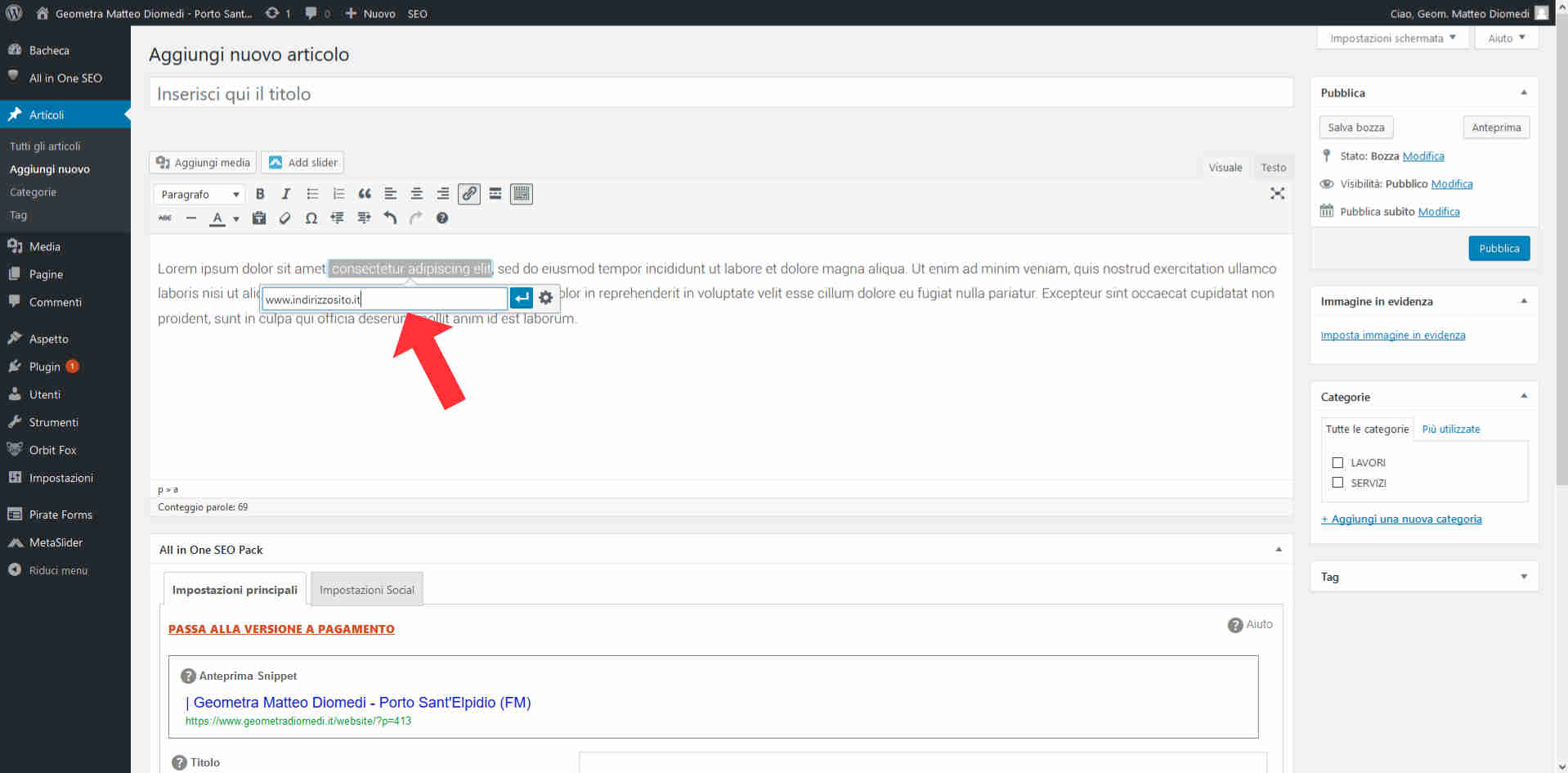Collapse the Categorie panel

coord(1523,396)
